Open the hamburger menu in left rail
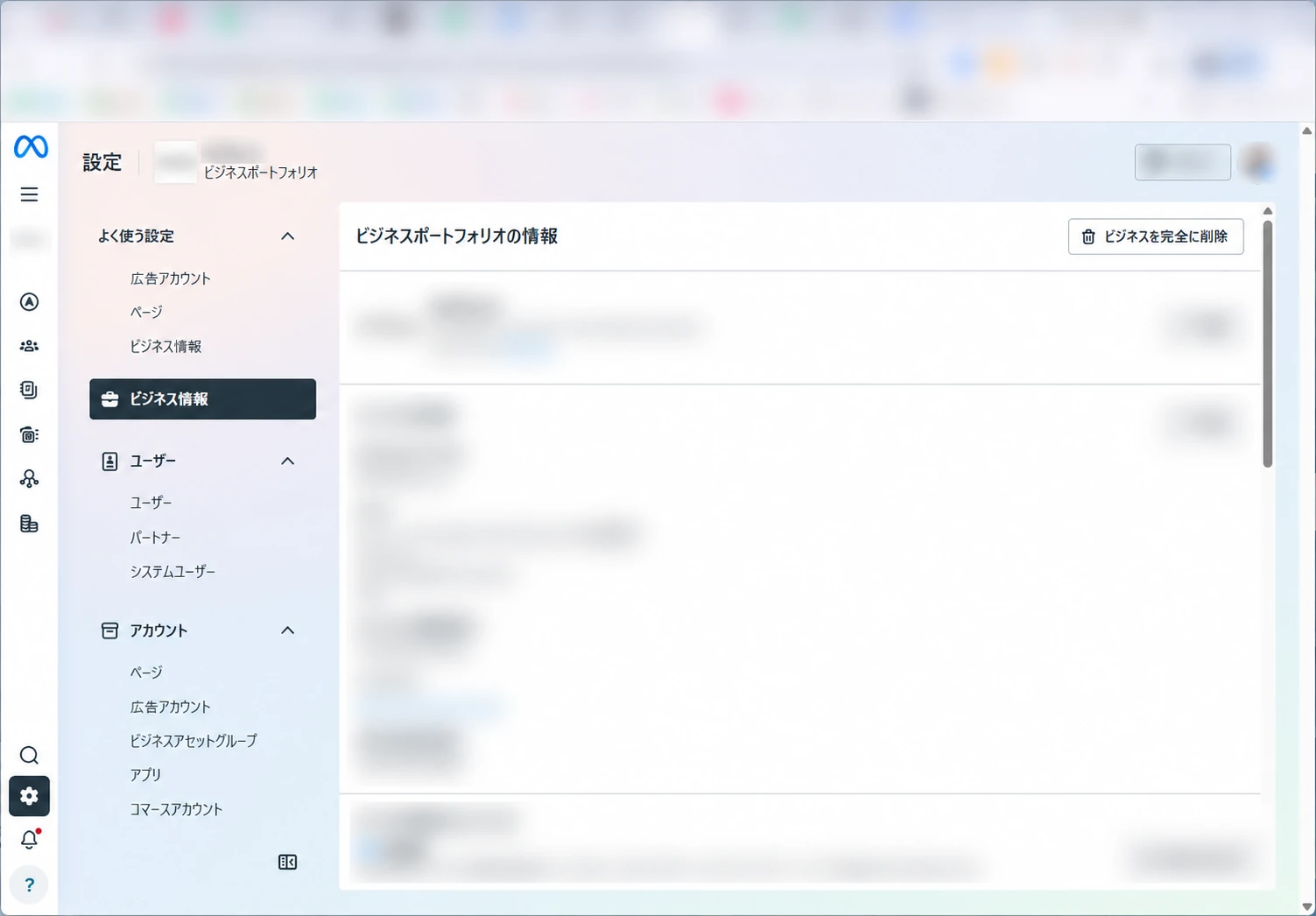Viewport: 1316px width, 916px height. point(29,194)
